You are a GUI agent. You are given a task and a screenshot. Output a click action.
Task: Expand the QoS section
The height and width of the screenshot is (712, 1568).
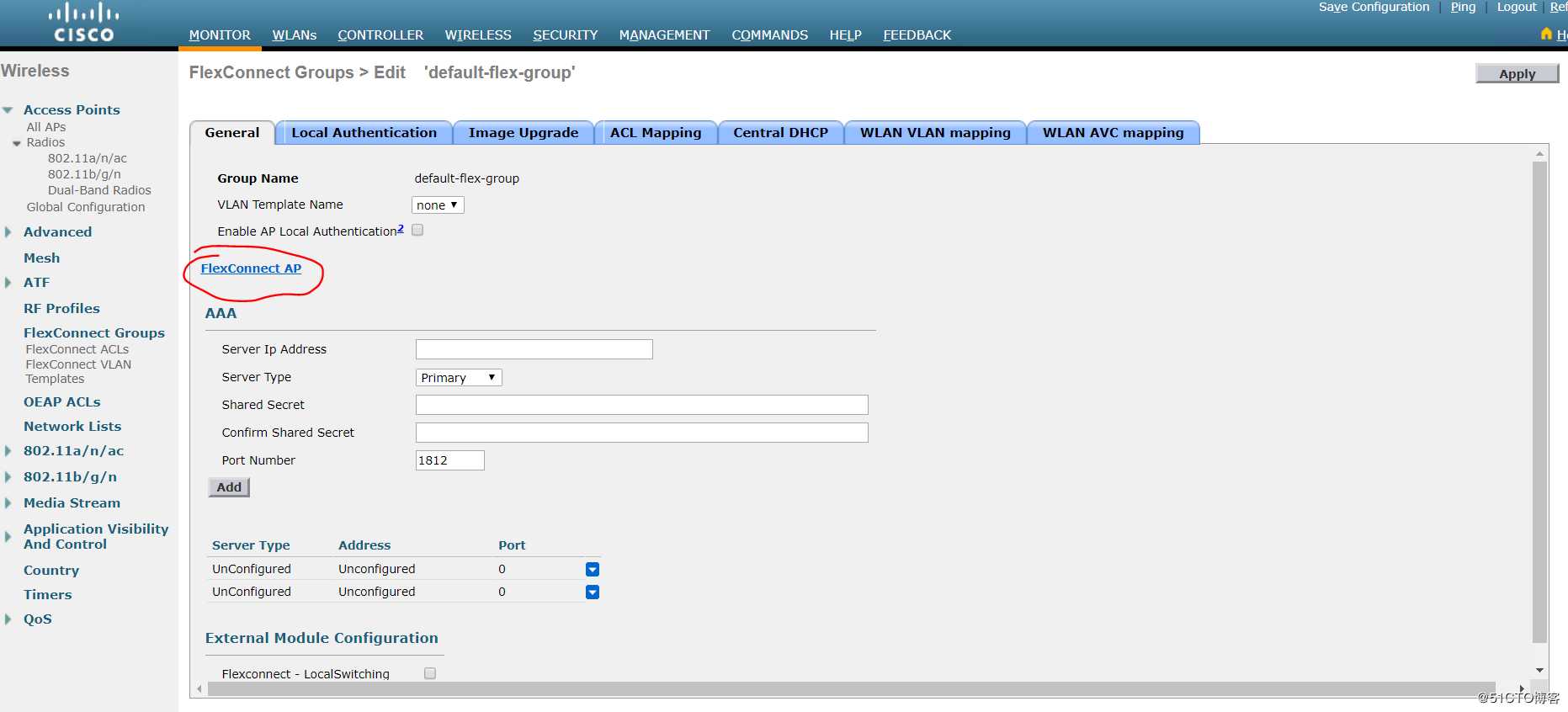click(8, 619)
